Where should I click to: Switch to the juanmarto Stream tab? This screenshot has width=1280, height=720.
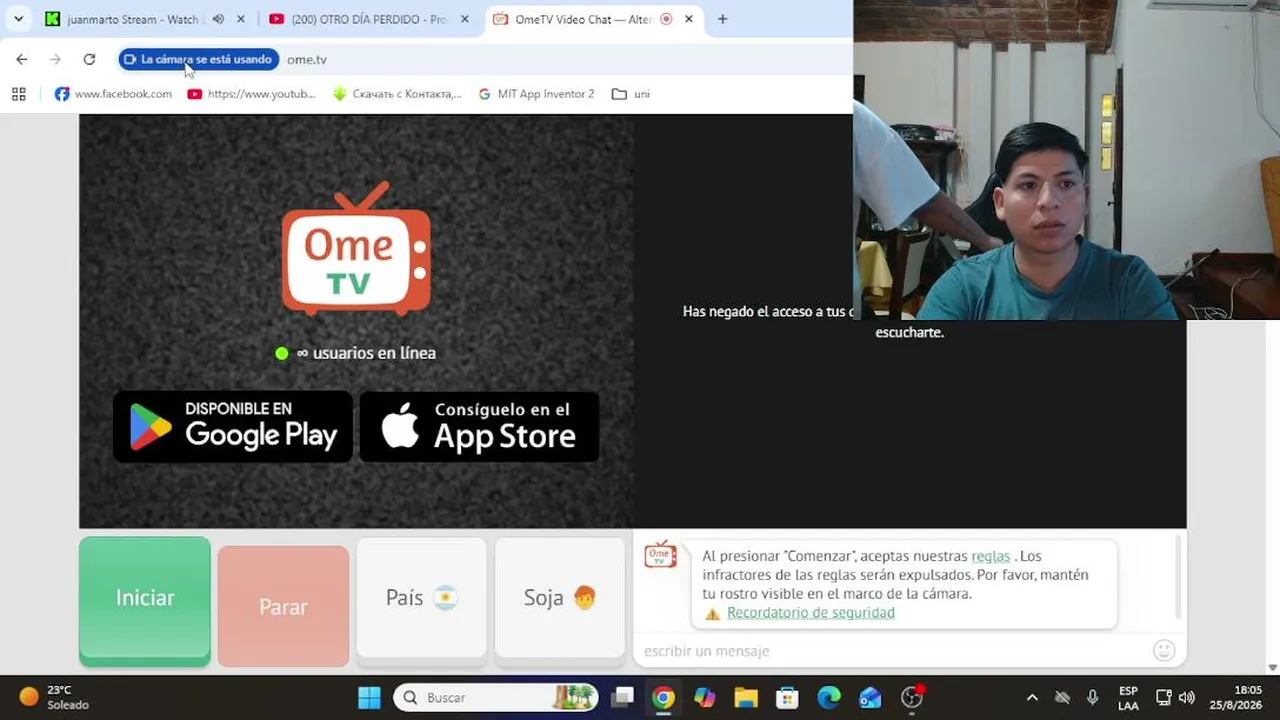[131, 19]
